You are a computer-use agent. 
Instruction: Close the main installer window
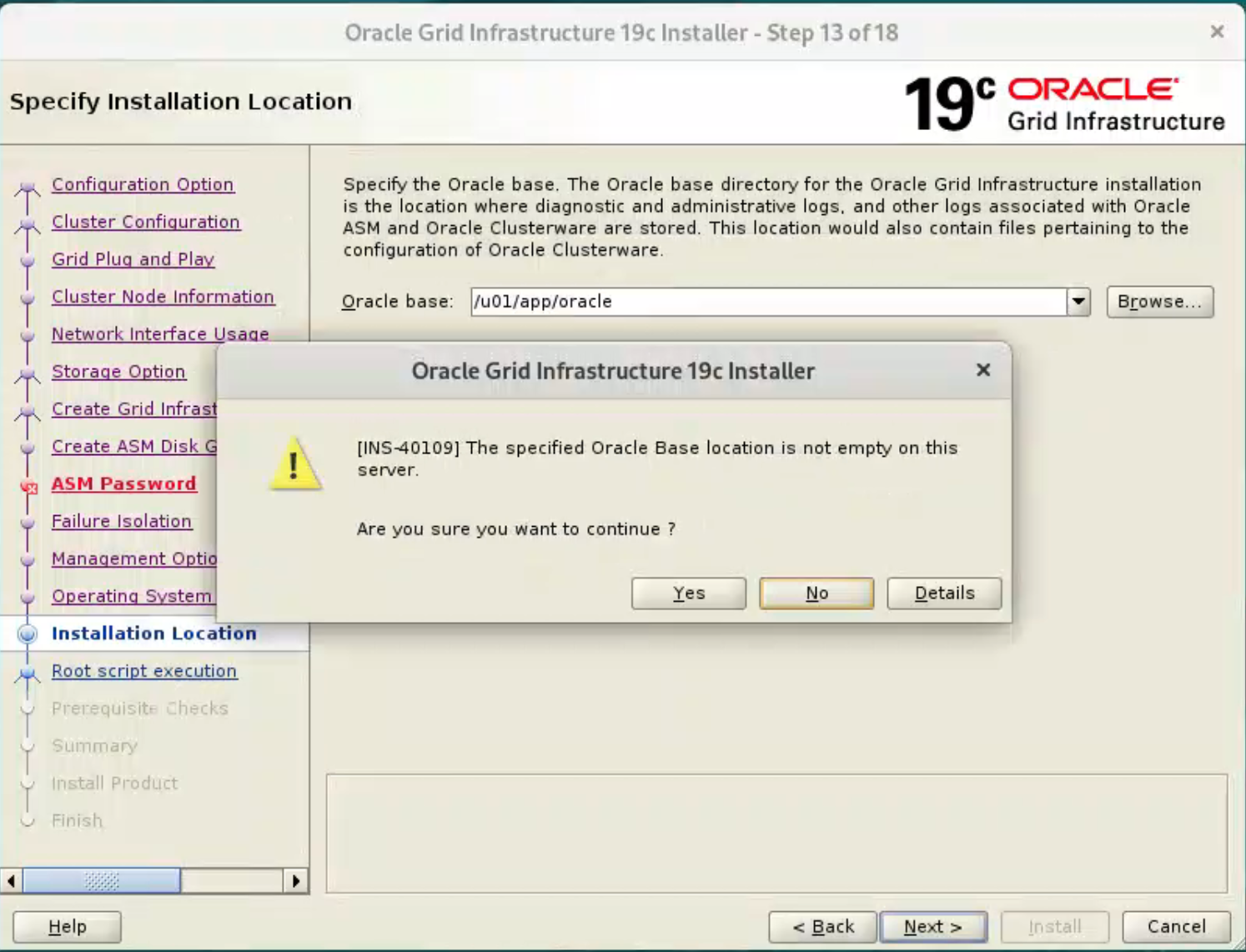1217,32
